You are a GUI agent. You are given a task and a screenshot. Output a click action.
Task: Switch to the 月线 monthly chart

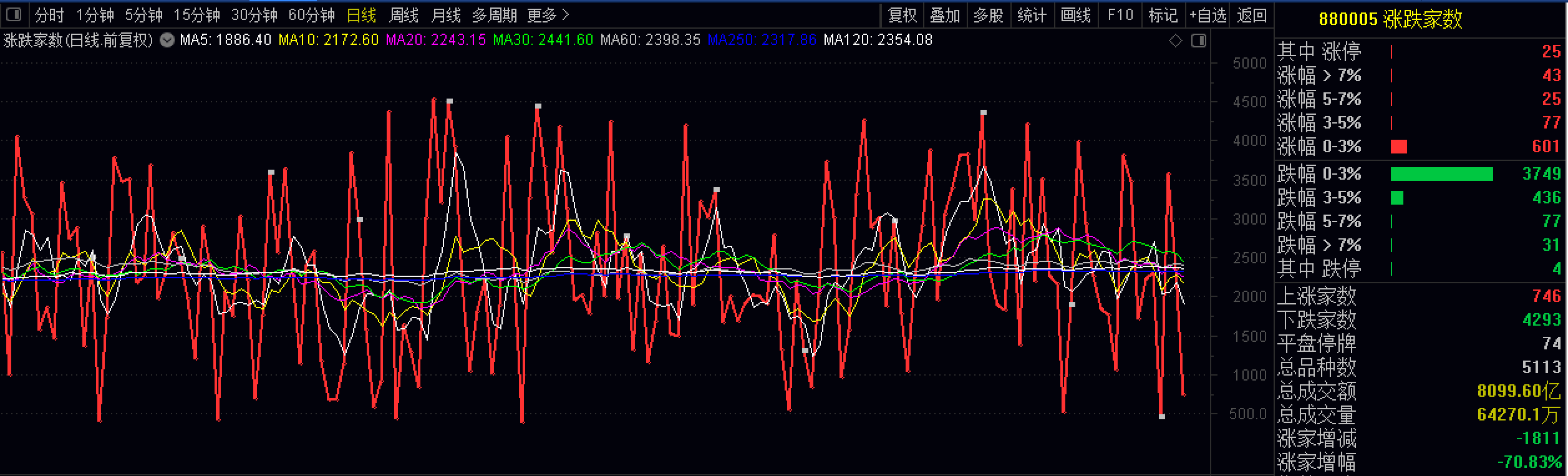pos(446,15)
